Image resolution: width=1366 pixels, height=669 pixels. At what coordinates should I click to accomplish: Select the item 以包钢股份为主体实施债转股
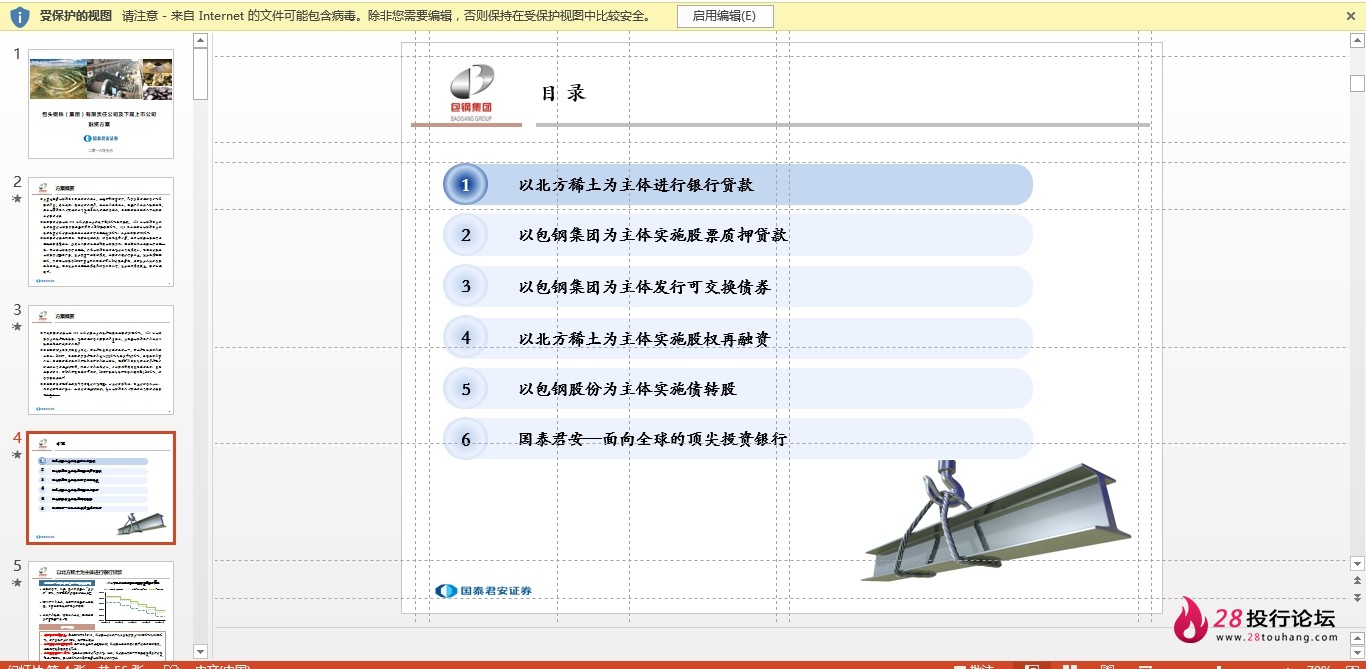click(628, 389)
